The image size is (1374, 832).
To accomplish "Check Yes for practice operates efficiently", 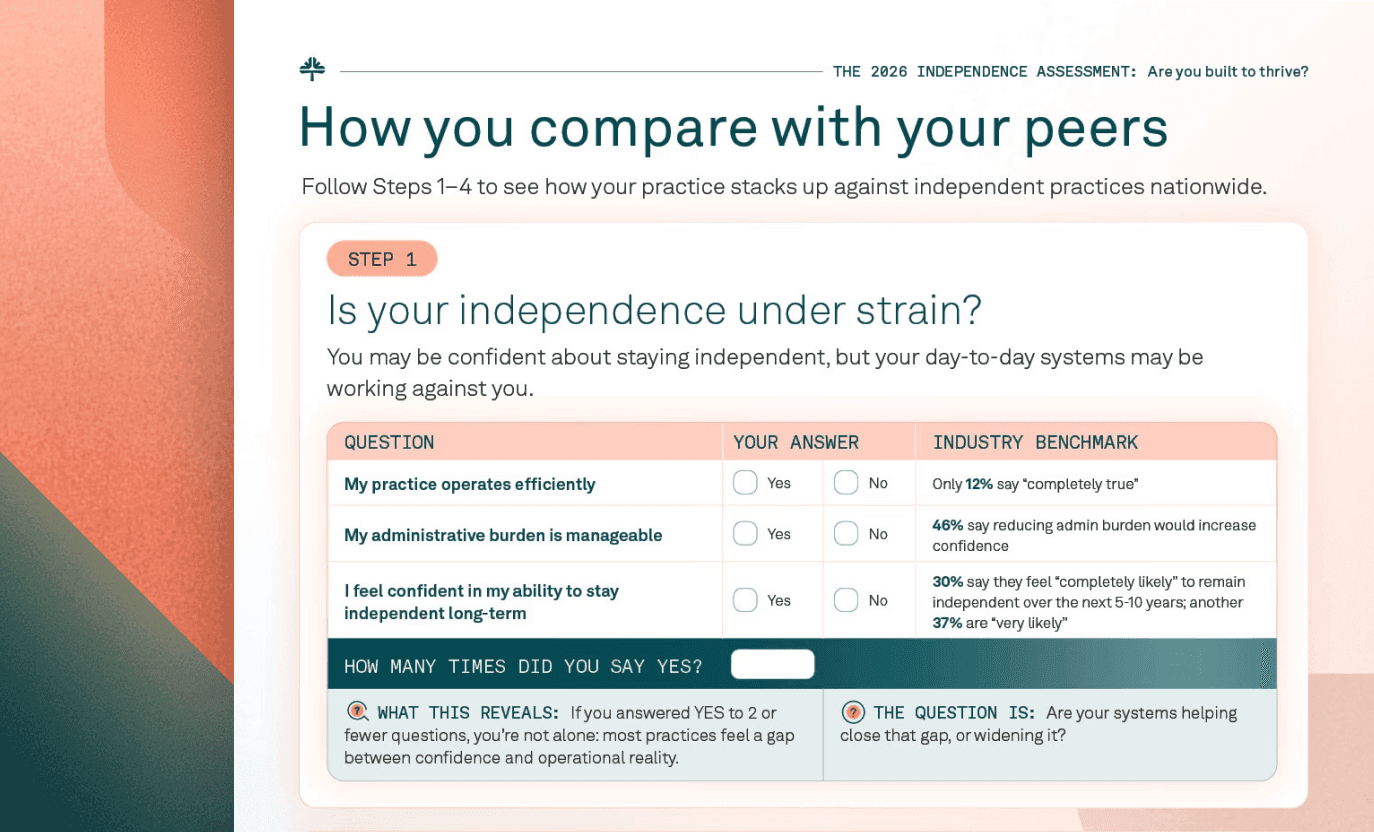I will point(745,483).
